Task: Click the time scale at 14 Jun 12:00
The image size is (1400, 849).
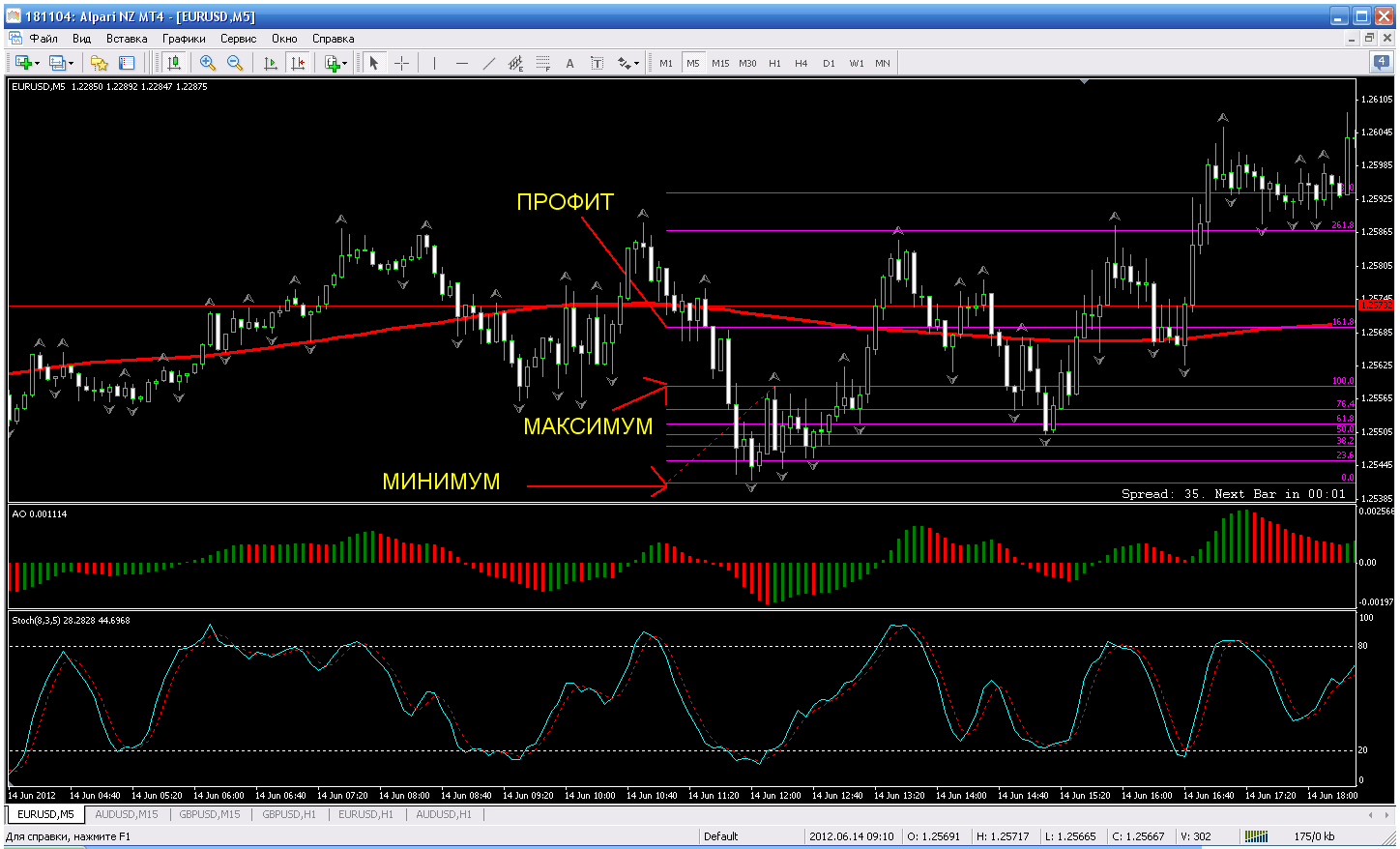Action: (775, 795)
